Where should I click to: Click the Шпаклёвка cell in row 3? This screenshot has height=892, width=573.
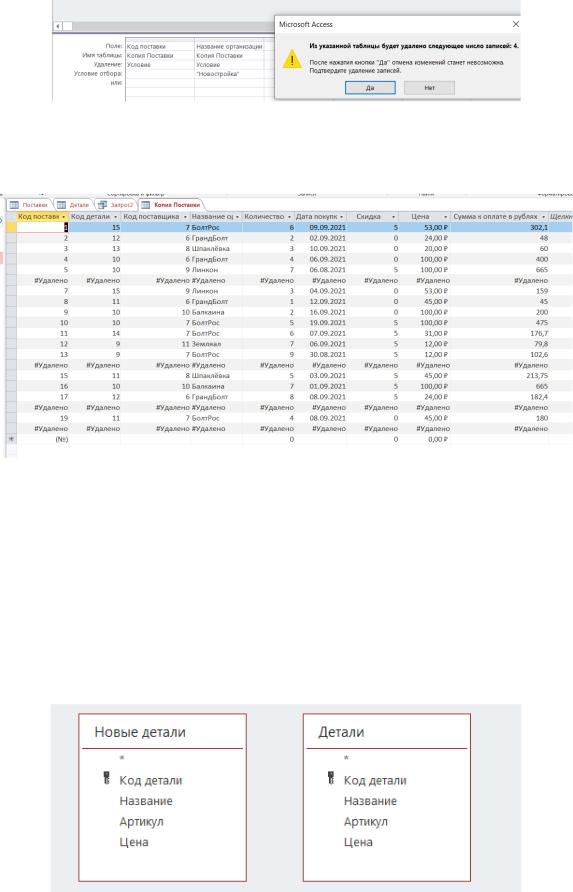point(216,249)
